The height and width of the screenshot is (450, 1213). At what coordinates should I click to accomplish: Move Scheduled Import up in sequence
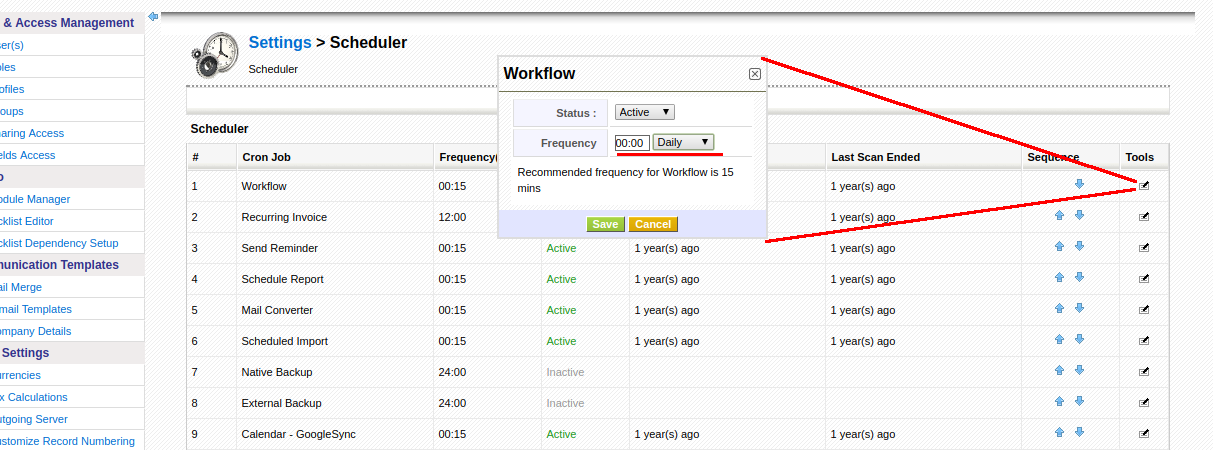point(1059,340)
